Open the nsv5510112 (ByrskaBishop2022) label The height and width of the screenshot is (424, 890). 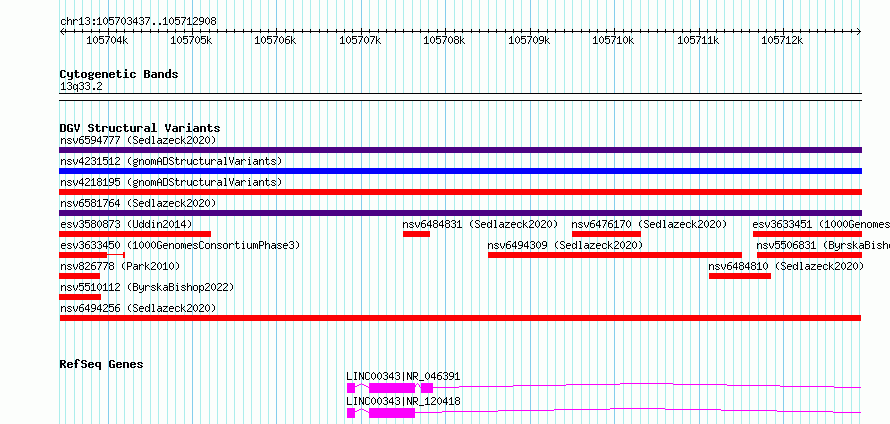point(147,287)
